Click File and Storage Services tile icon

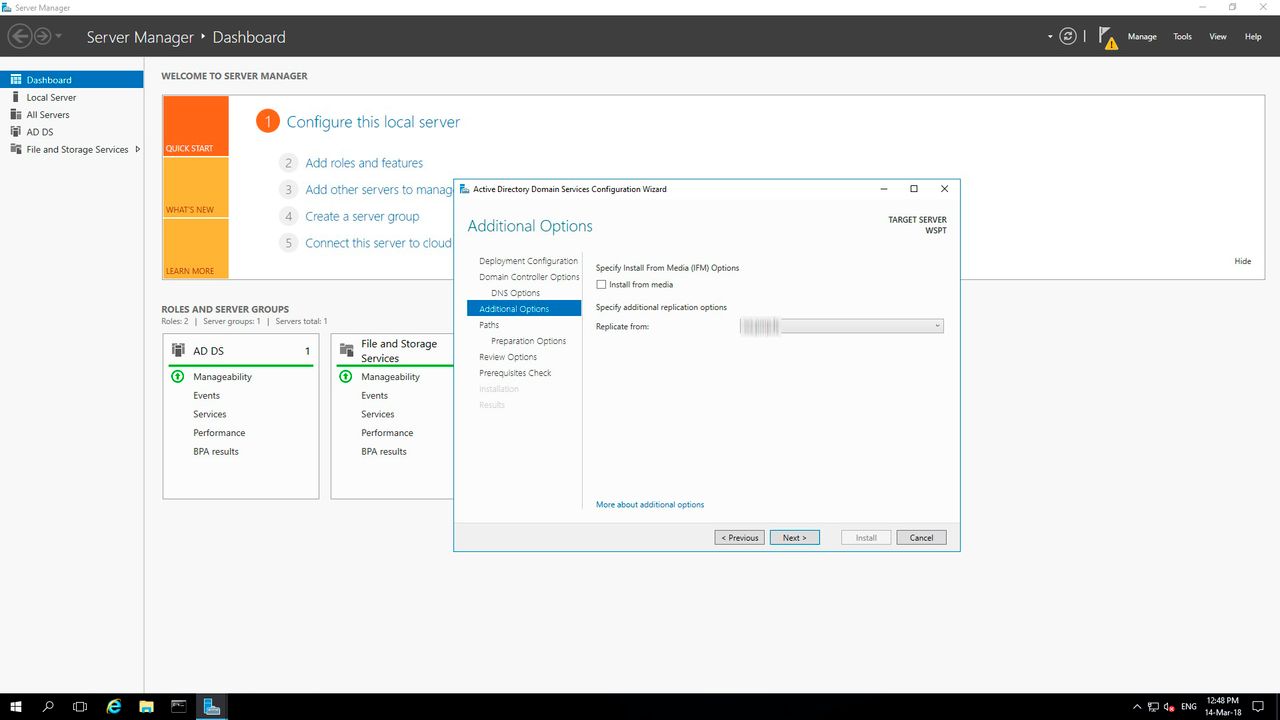pyautogui.click(x=347, y=350)
